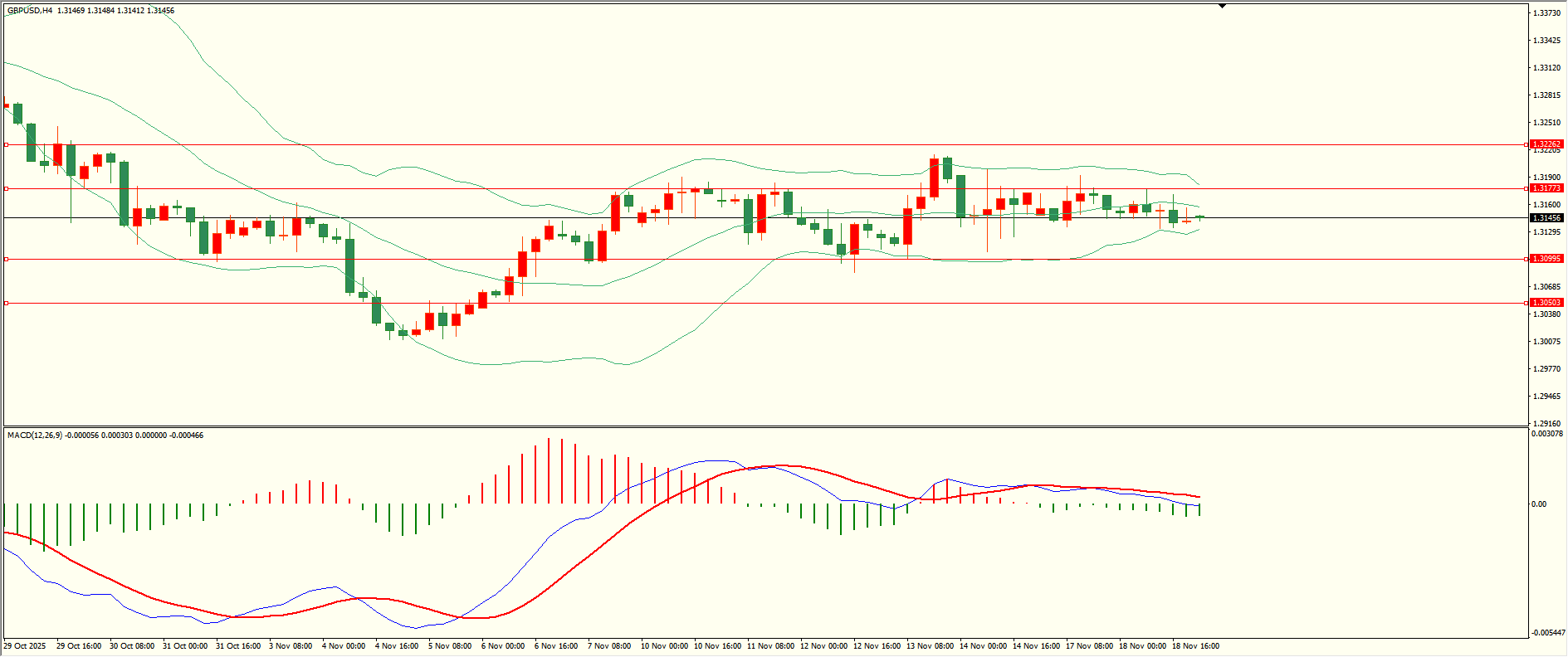
Task: Click the 7 Nov 08:00 time axis label
Action: click(x=608, y=646)
